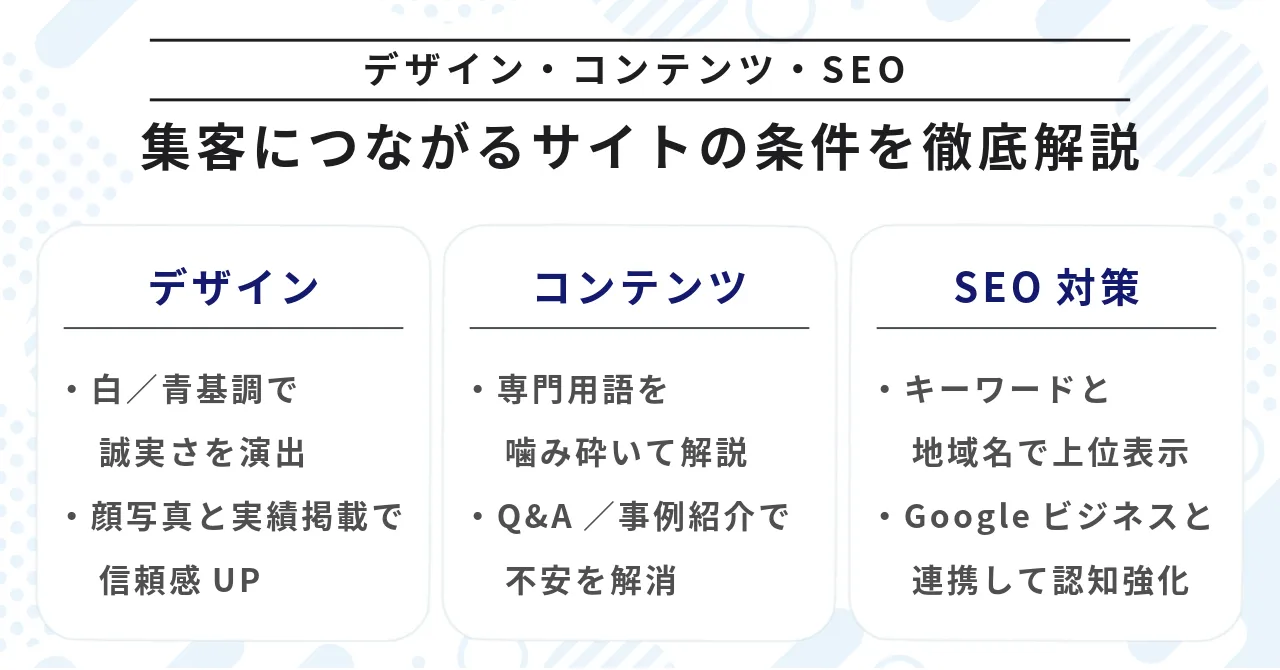Click the main headline "集客につながるサイトの条件を徹底解説"
Image resolution: width=1280 pixels, height=670 pixels.
(x=640, y=149)
